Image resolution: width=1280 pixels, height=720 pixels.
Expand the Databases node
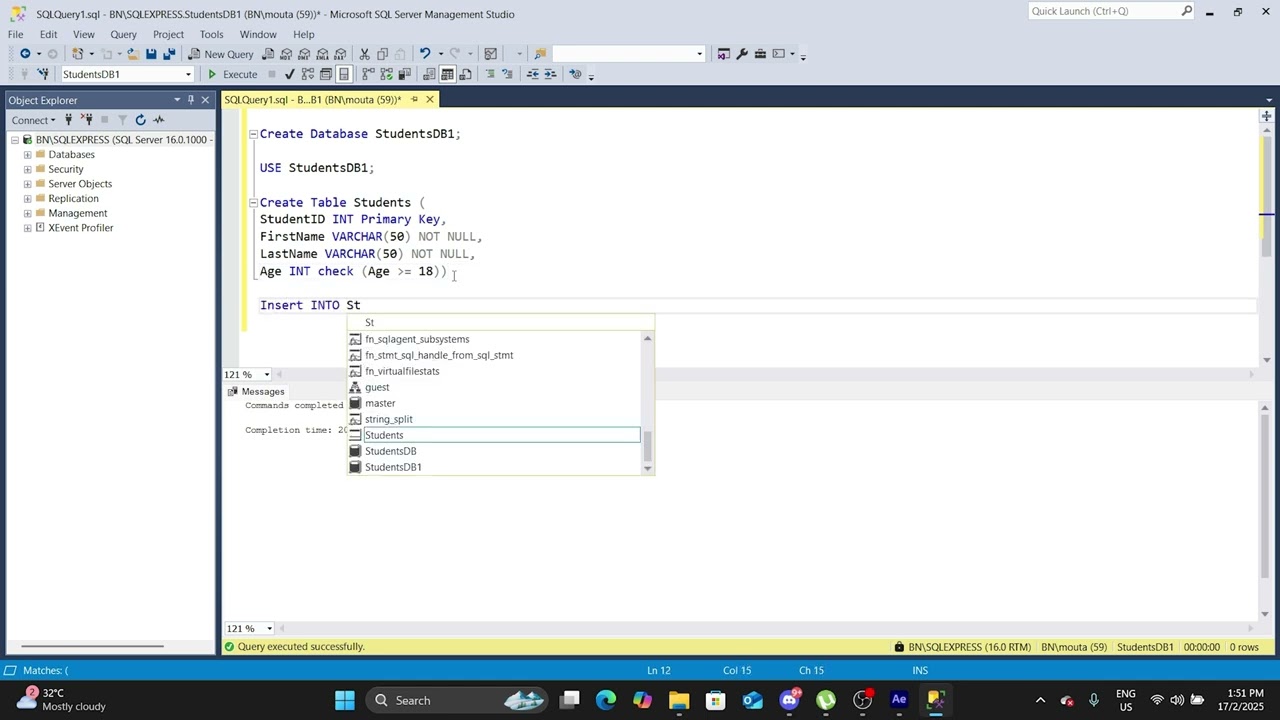[x=28, y=155]
